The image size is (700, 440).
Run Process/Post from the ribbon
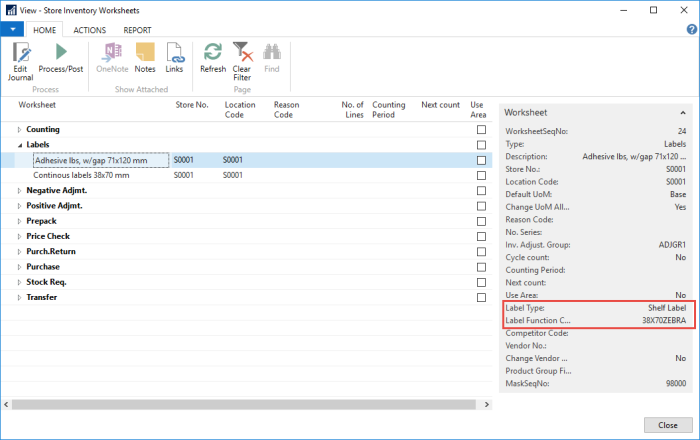[x=60, y=52]
